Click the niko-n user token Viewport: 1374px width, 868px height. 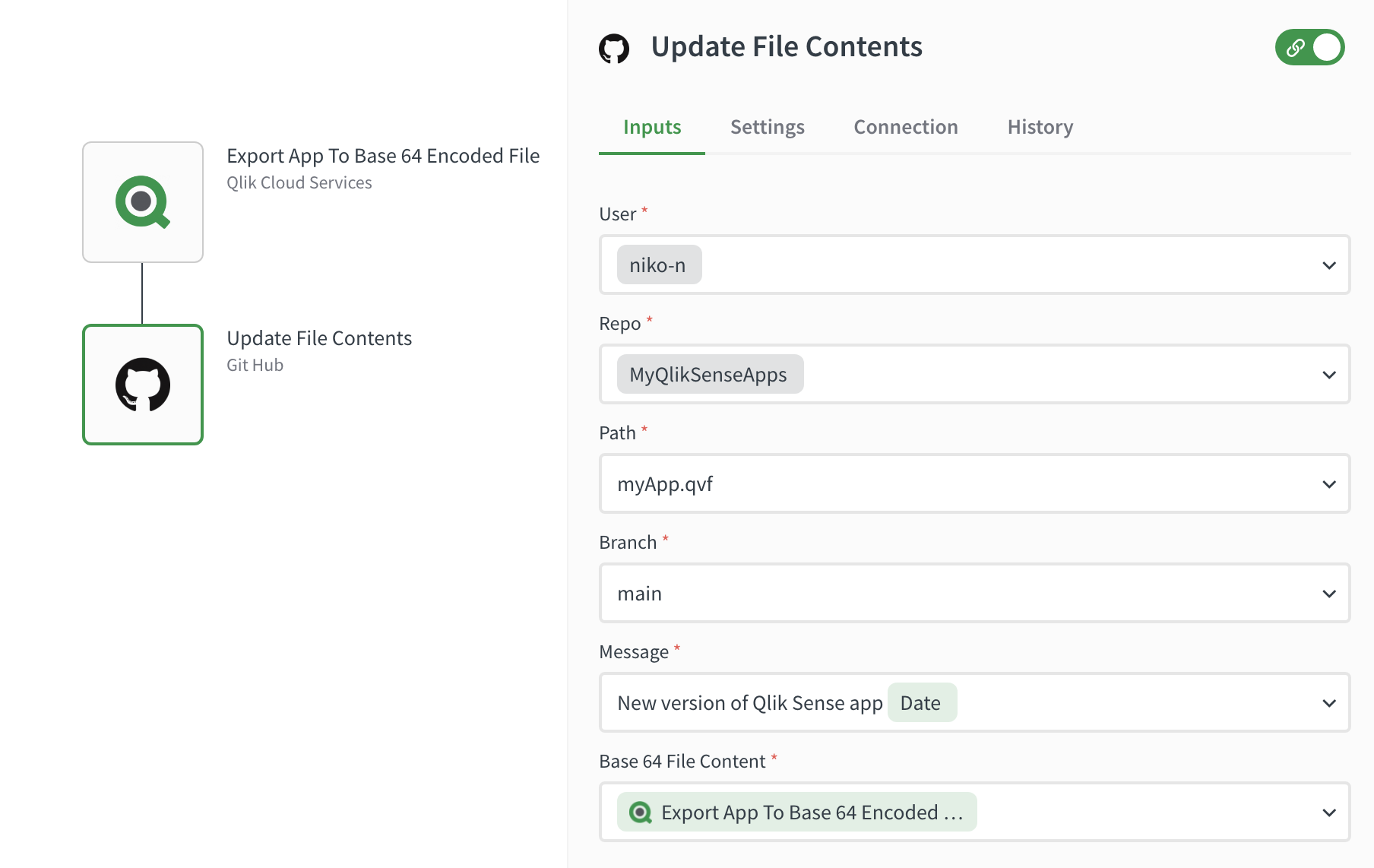pos(658,265)
